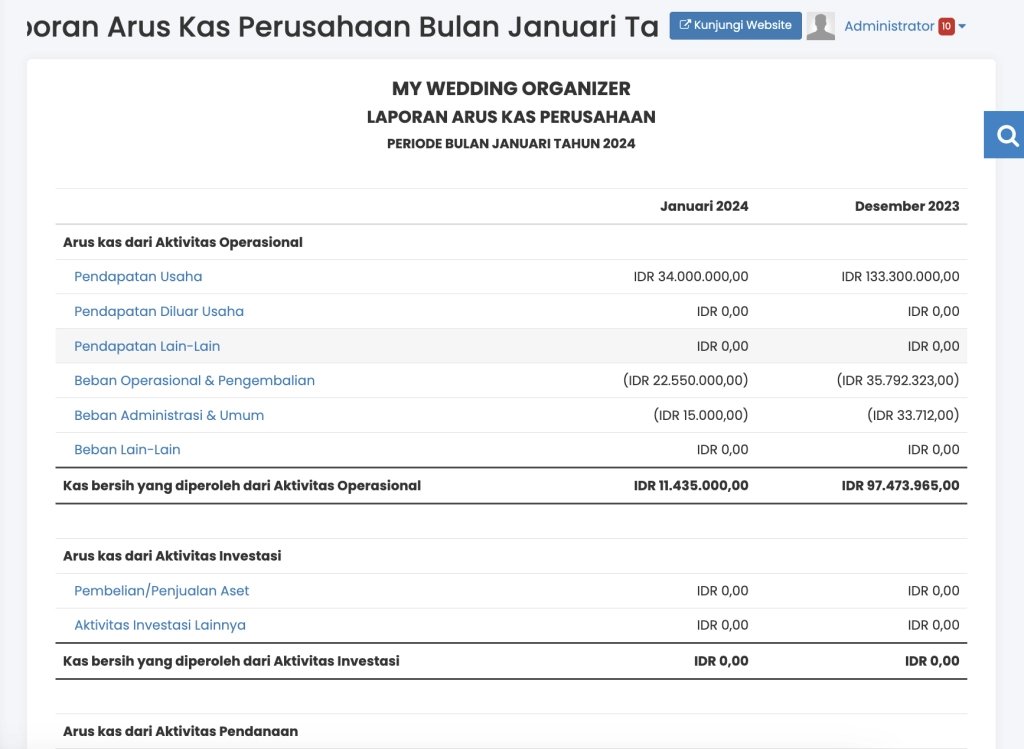Expand the Administrator account dropdown
The height and width of the screenshot is (749, 1024).
coord(961,25)
